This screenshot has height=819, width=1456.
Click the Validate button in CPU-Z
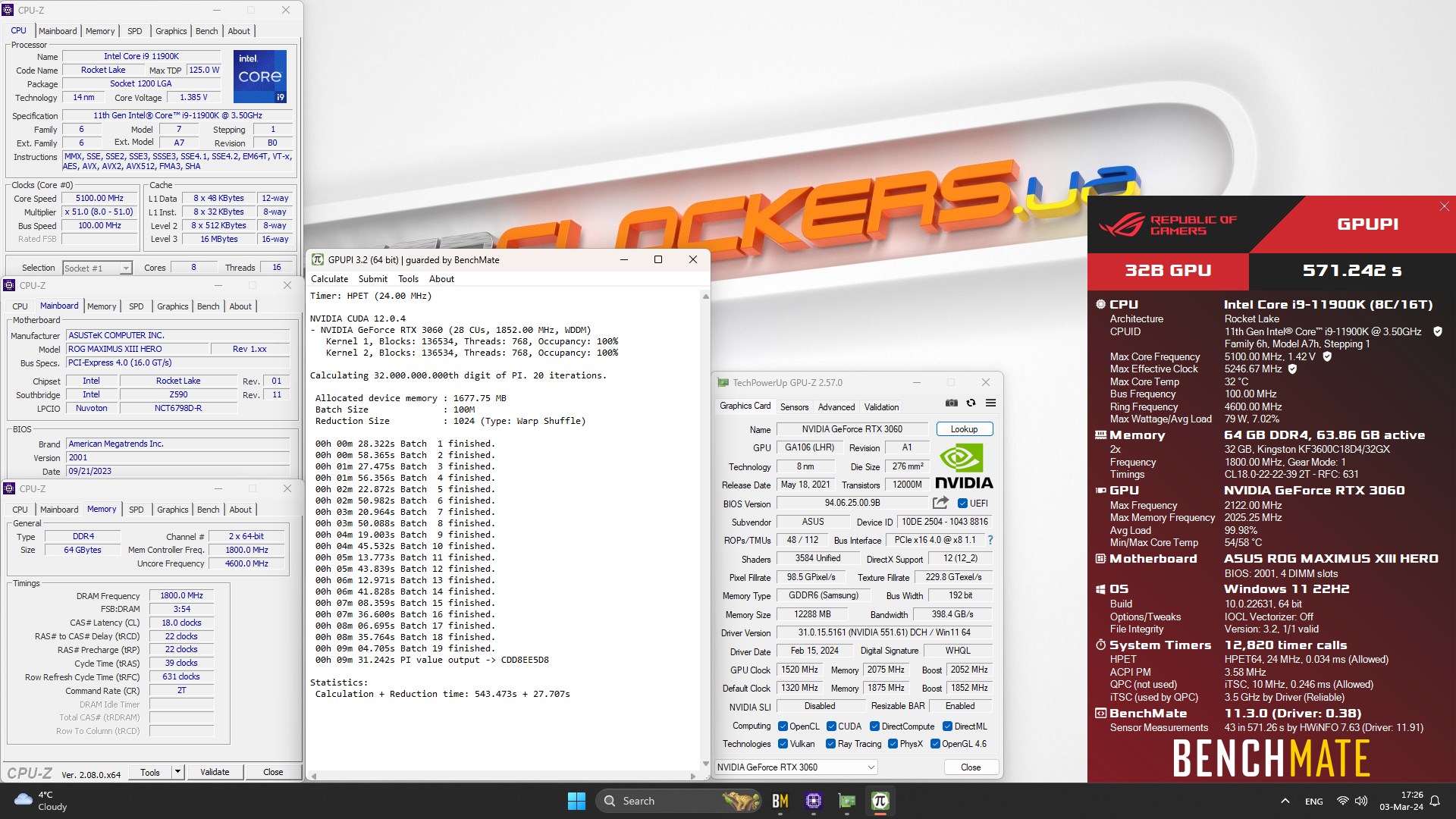coord(215,772)
